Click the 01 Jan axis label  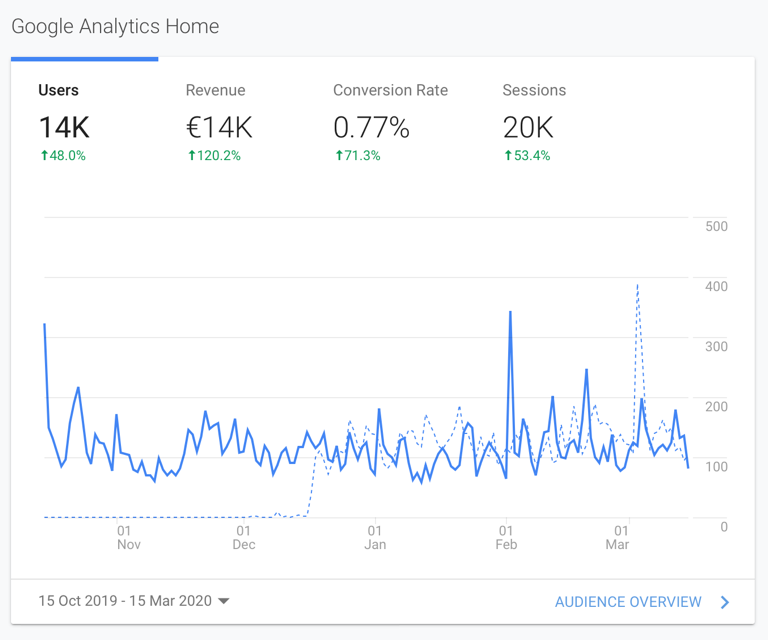click(x=375, y=538)
